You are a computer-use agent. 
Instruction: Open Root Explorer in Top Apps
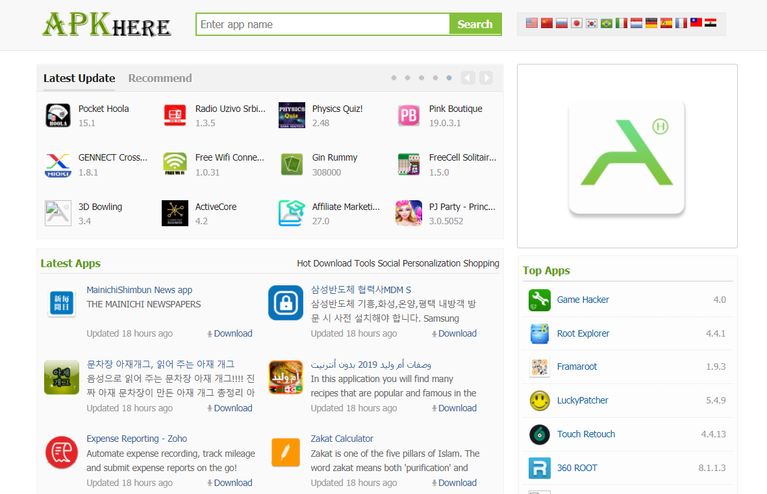coord(584,333)
